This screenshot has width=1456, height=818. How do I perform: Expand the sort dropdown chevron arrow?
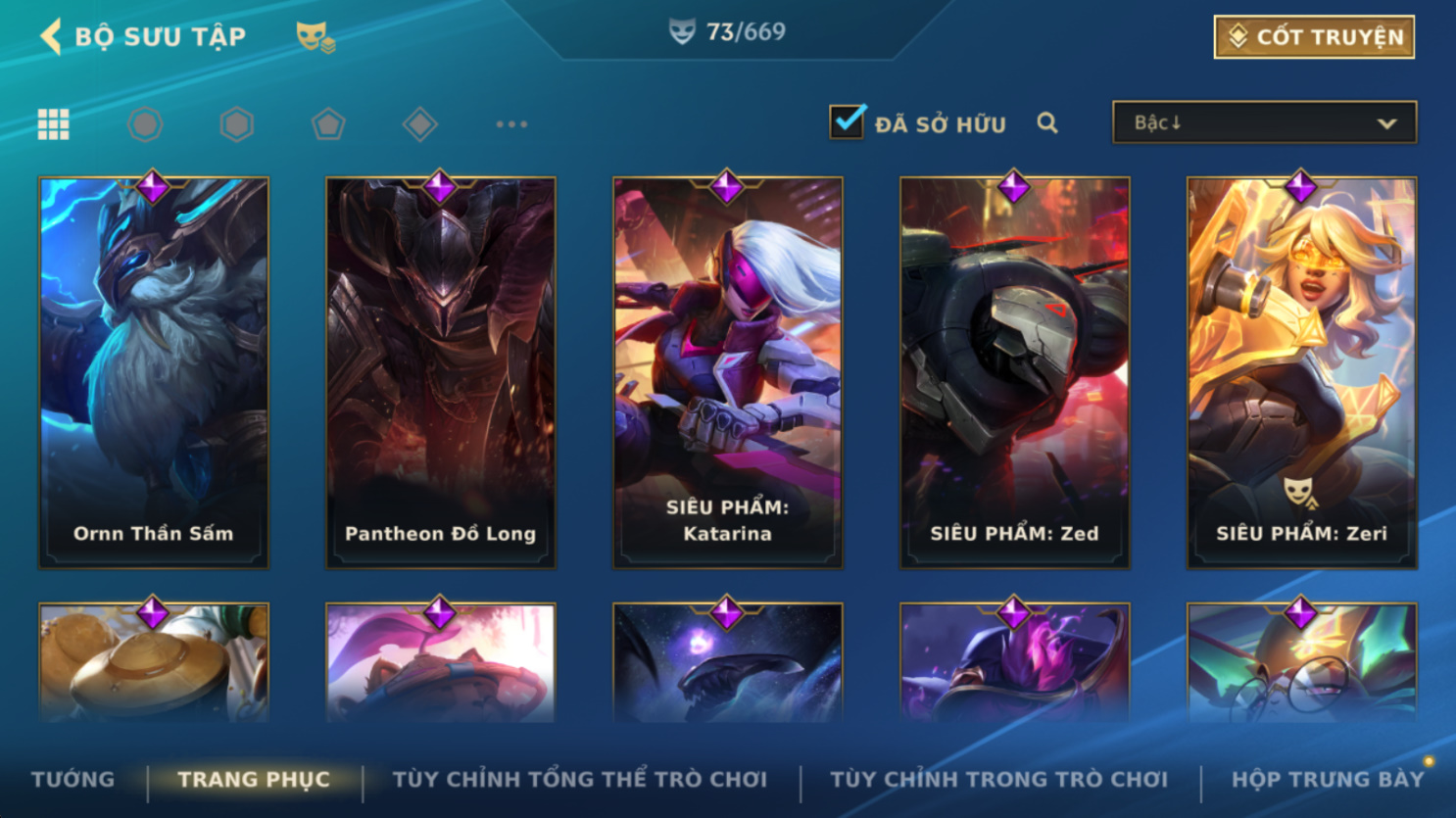[1386, 123]
